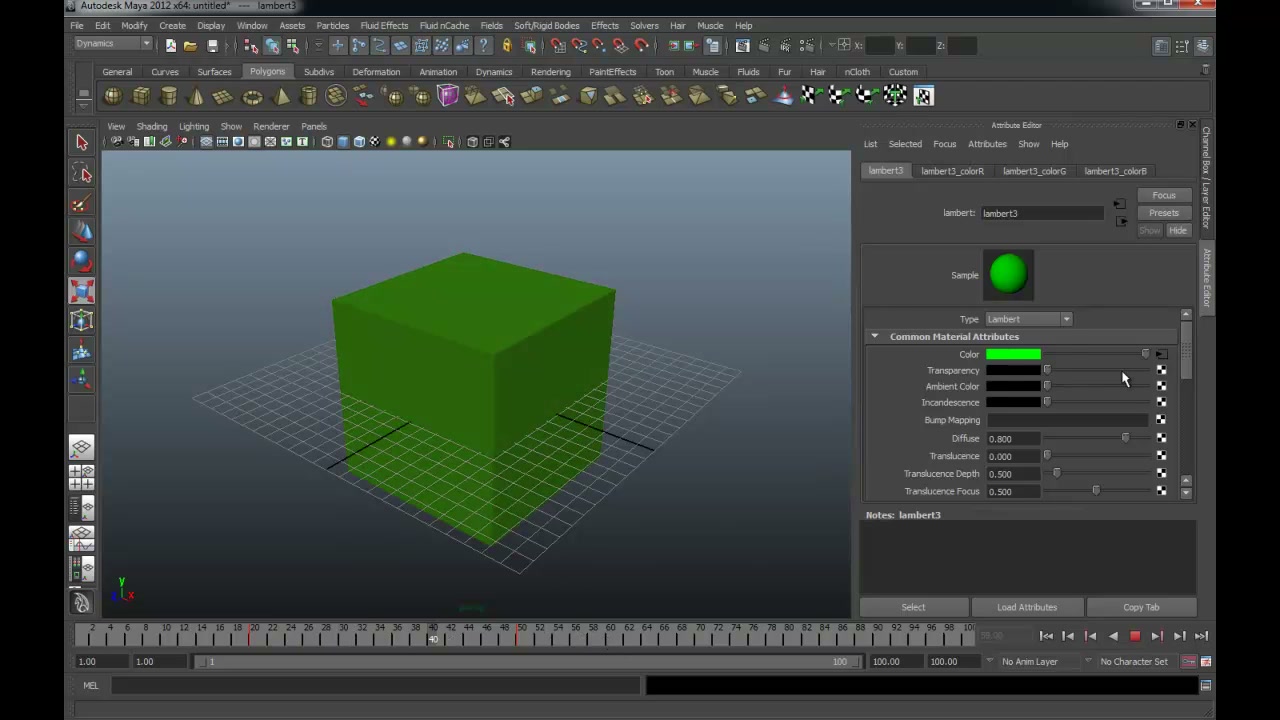Select the arrow Select tool in toolbox
Viewport: 1280px width, 720px height.
[x=82, y=142]
